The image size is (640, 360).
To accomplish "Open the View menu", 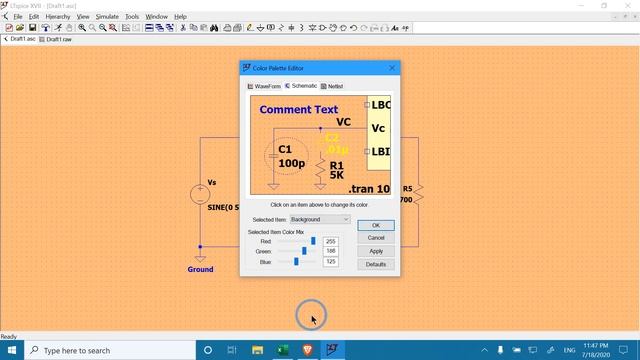I will pos(83,17).
